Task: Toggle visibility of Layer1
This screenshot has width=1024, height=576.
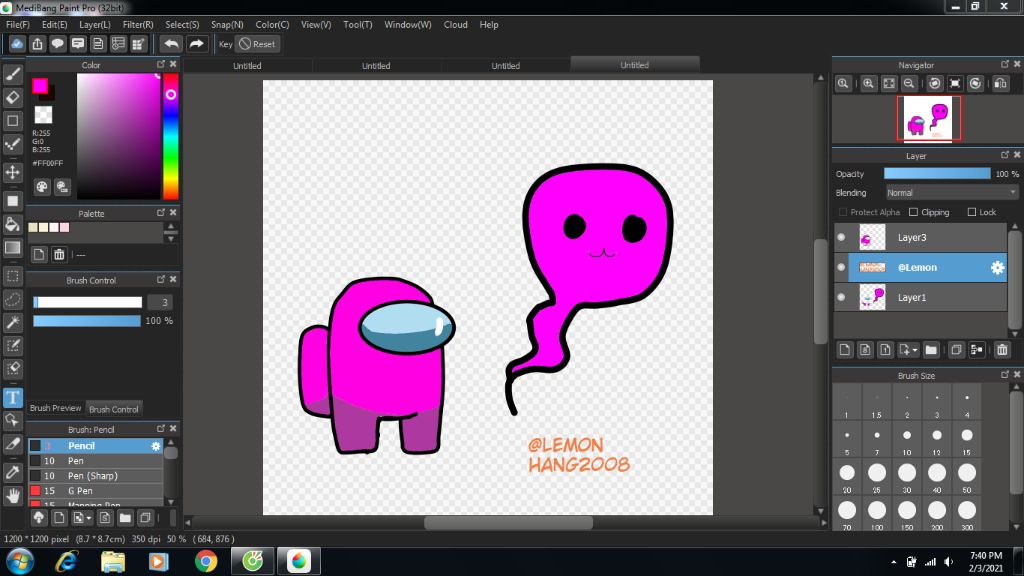Action: [x=841, y=298]
